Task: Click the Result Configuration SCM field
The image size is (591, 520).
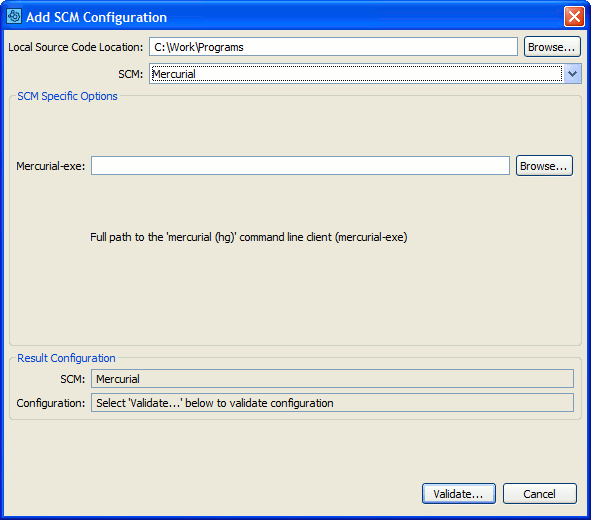Action: coord(332,378)
